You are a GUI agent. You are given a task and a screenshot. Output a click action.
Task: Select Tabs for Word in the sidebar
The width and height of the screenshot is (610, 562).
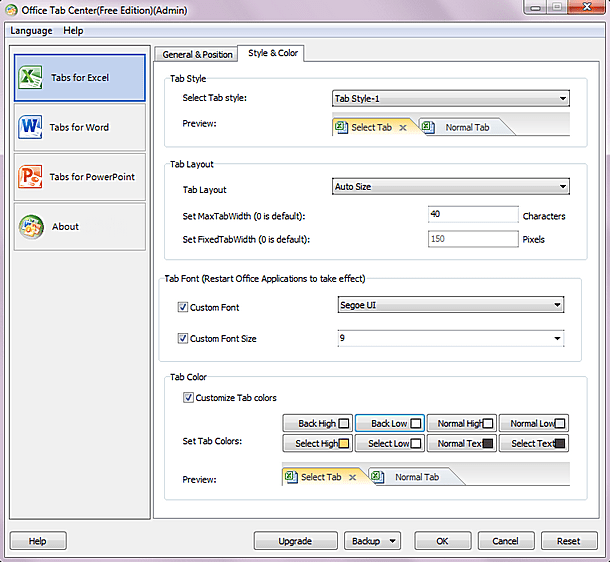(80, 127)
